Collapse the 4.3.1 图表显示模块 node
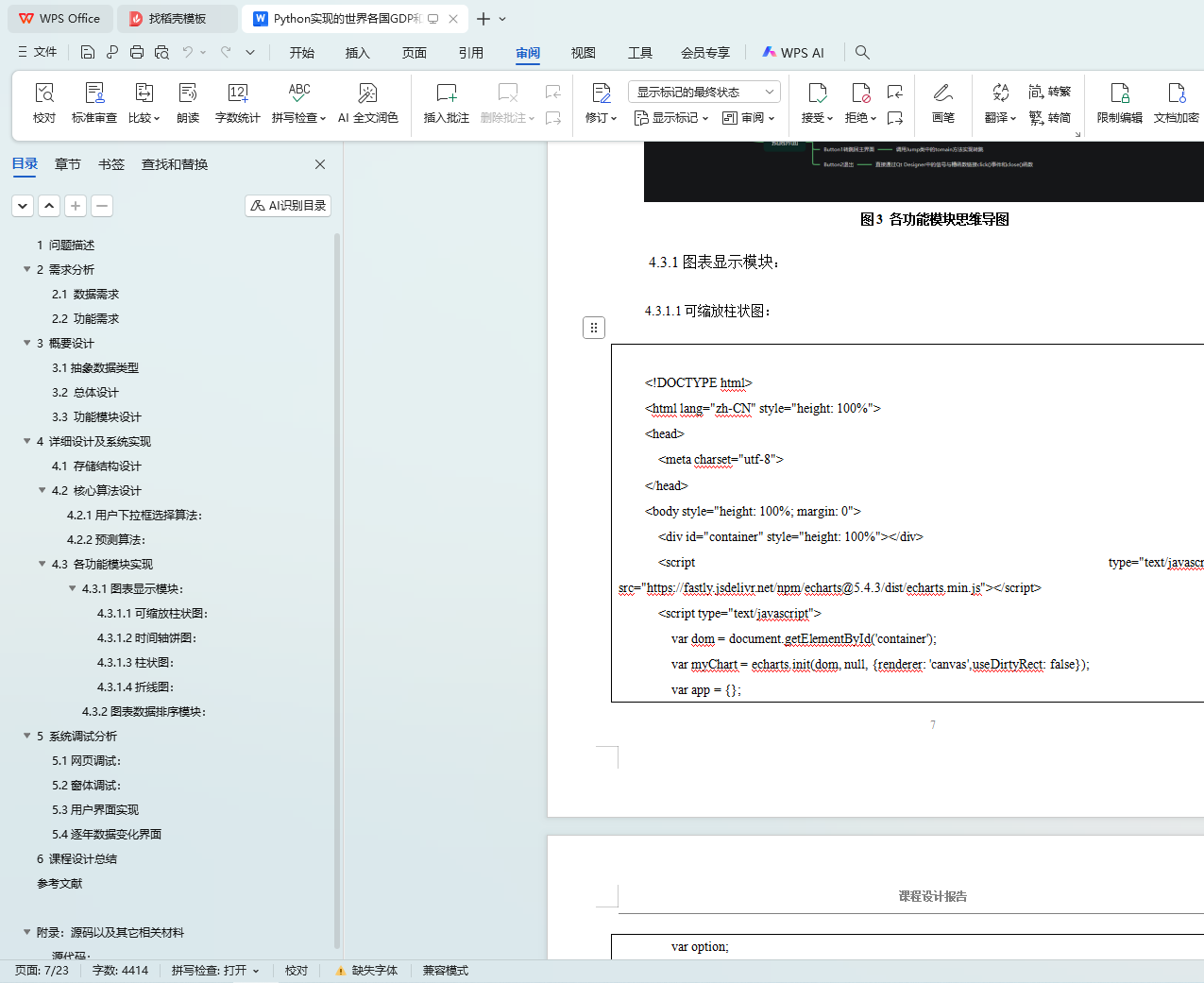 point(73,588)
